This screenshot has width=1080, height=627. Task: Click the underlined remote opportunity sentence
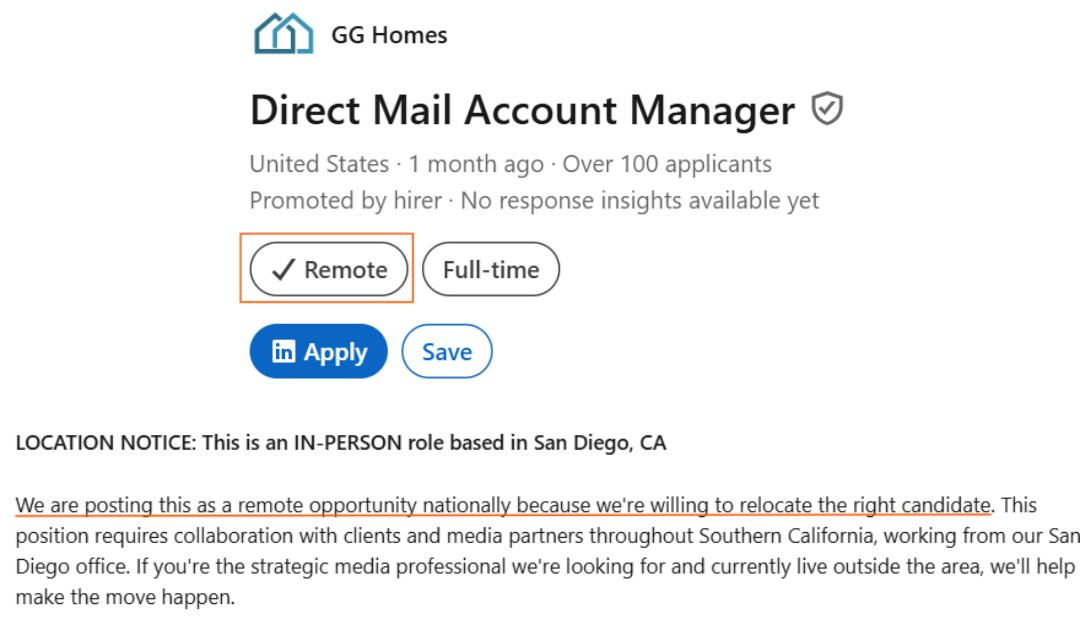point(503,505)
